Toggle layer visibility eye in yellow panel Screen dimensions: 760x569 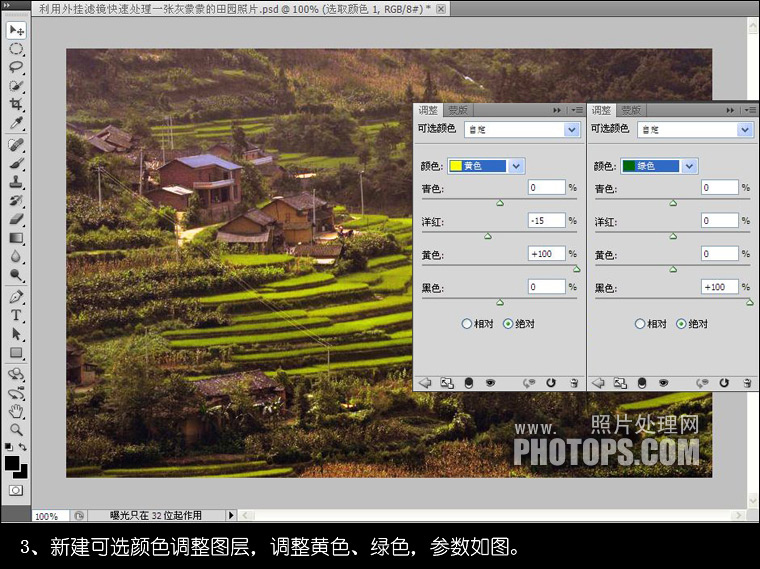pyautogui.click(x=491, y=383)
